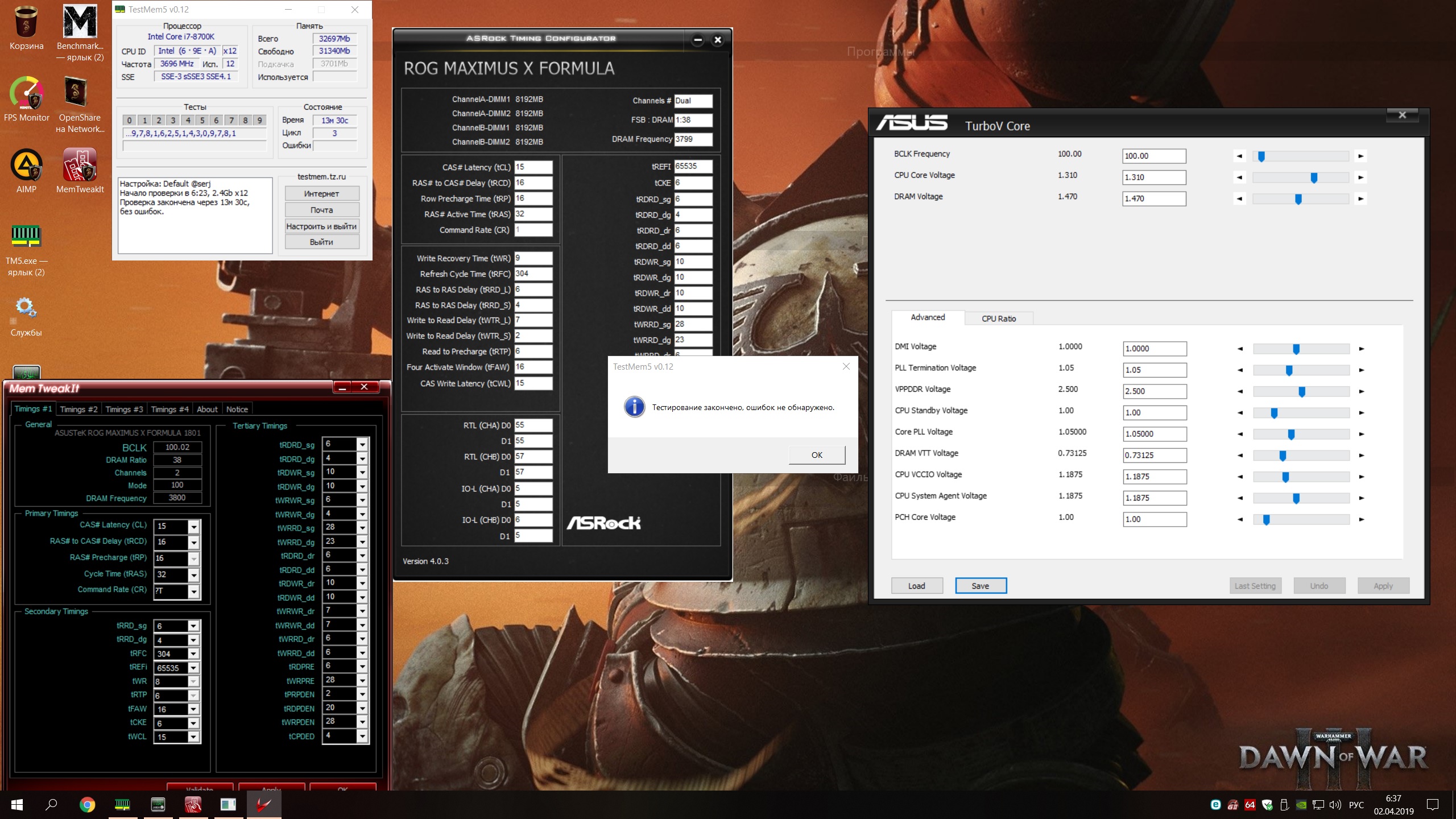The image size is (1456, 819).
Task: Click the volume icon in the system tray
Action: point(1335,805)
